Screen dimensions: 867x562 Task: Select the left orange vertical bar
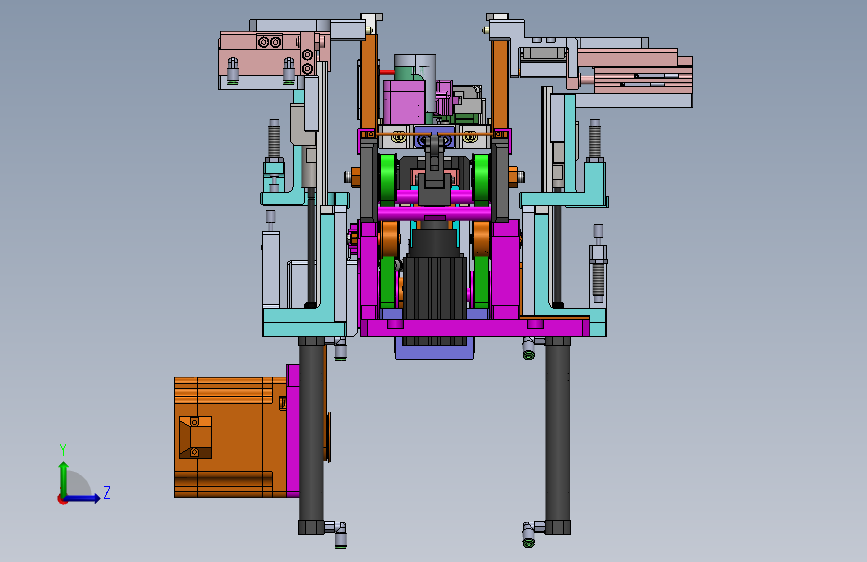[369, 81]
